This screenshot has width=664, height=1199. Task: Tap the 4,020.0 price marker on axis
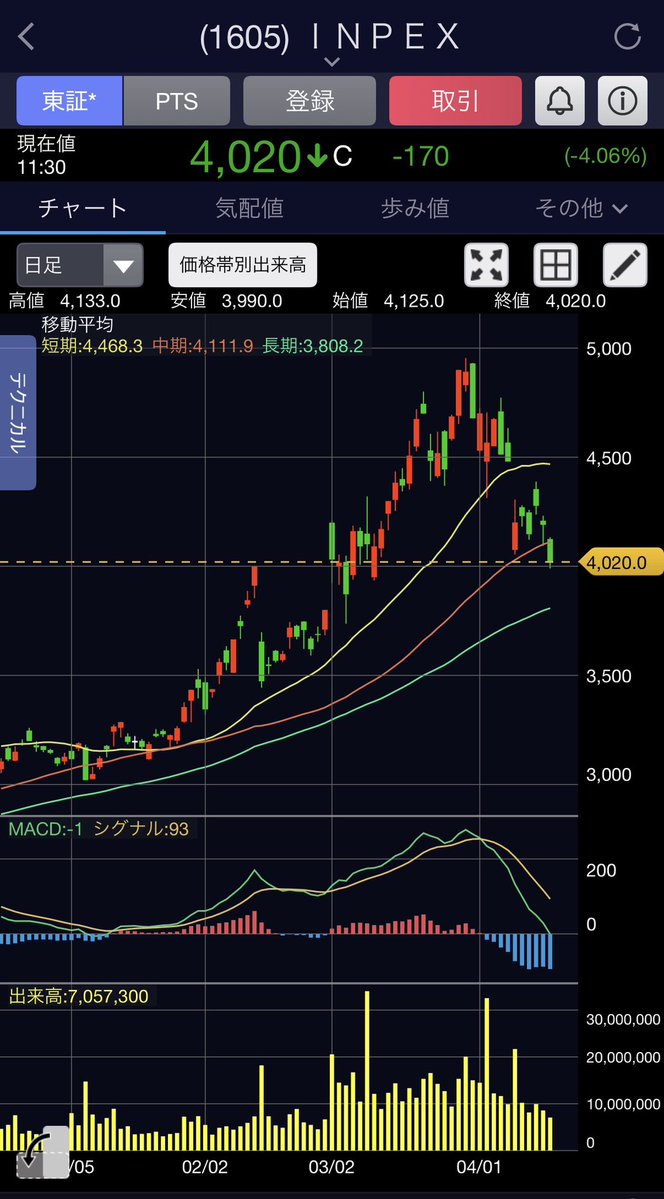(x=623, y=564)
